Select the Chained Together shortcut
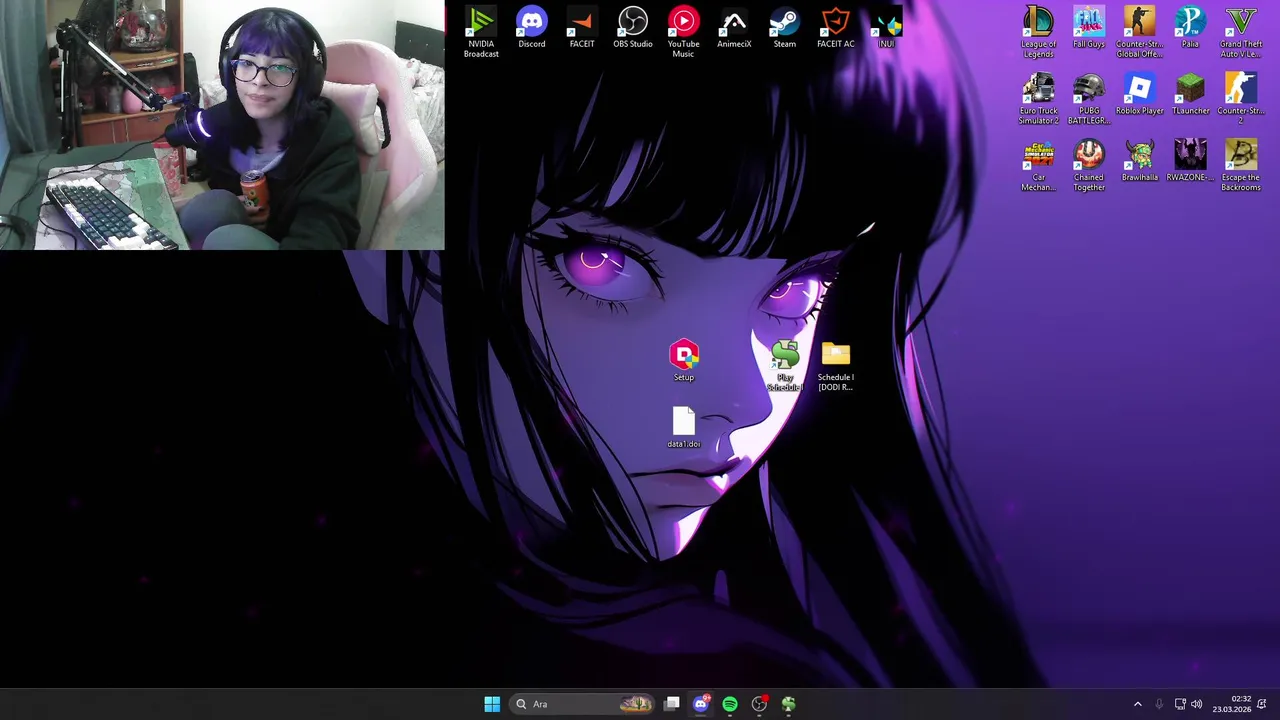The height and width of the screenshot is (720, 1280). click(1089, 166)
